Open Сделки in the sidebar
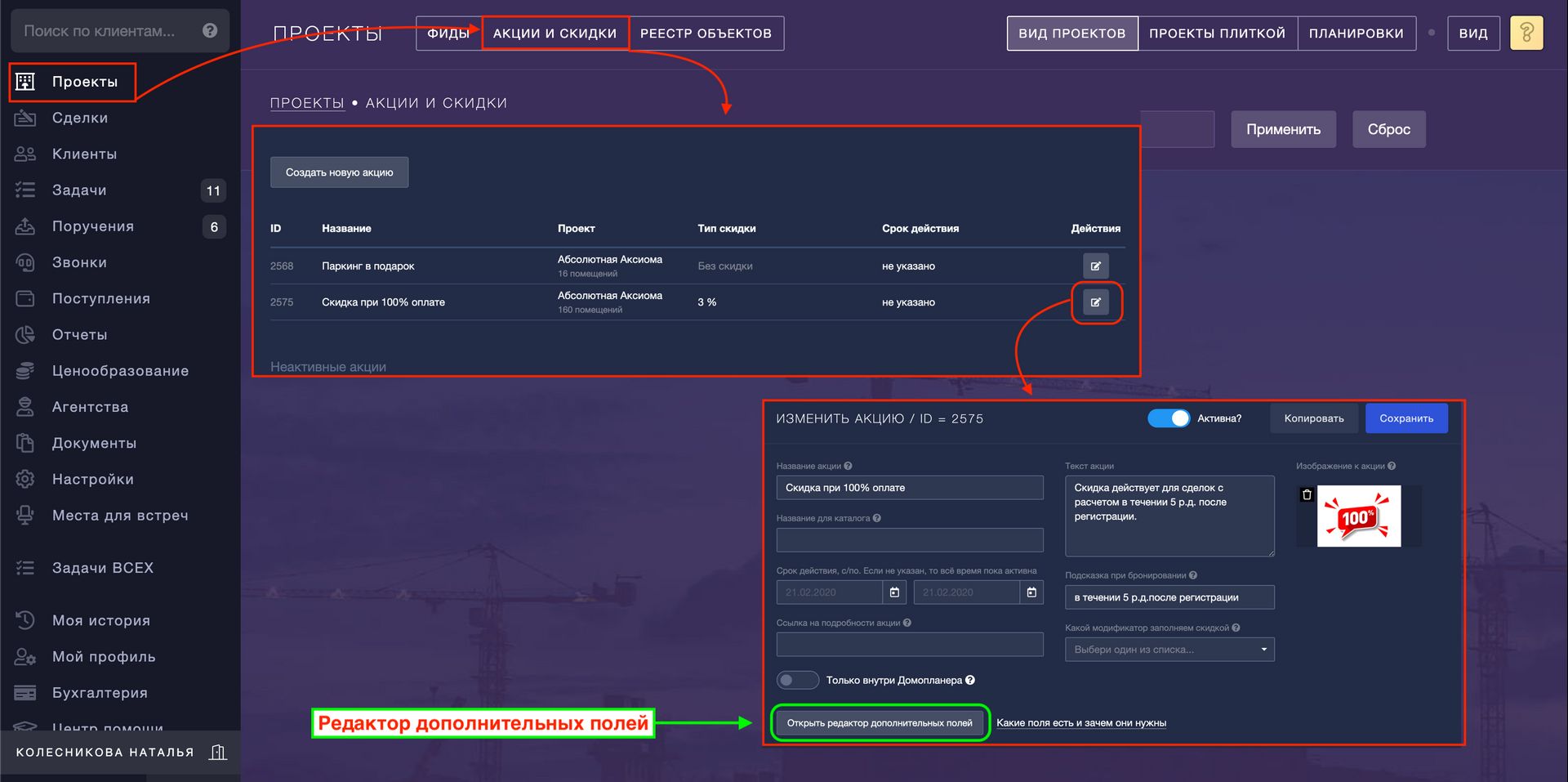The height and width of the screenshot is (782, 1568). (x=80, y=118)
